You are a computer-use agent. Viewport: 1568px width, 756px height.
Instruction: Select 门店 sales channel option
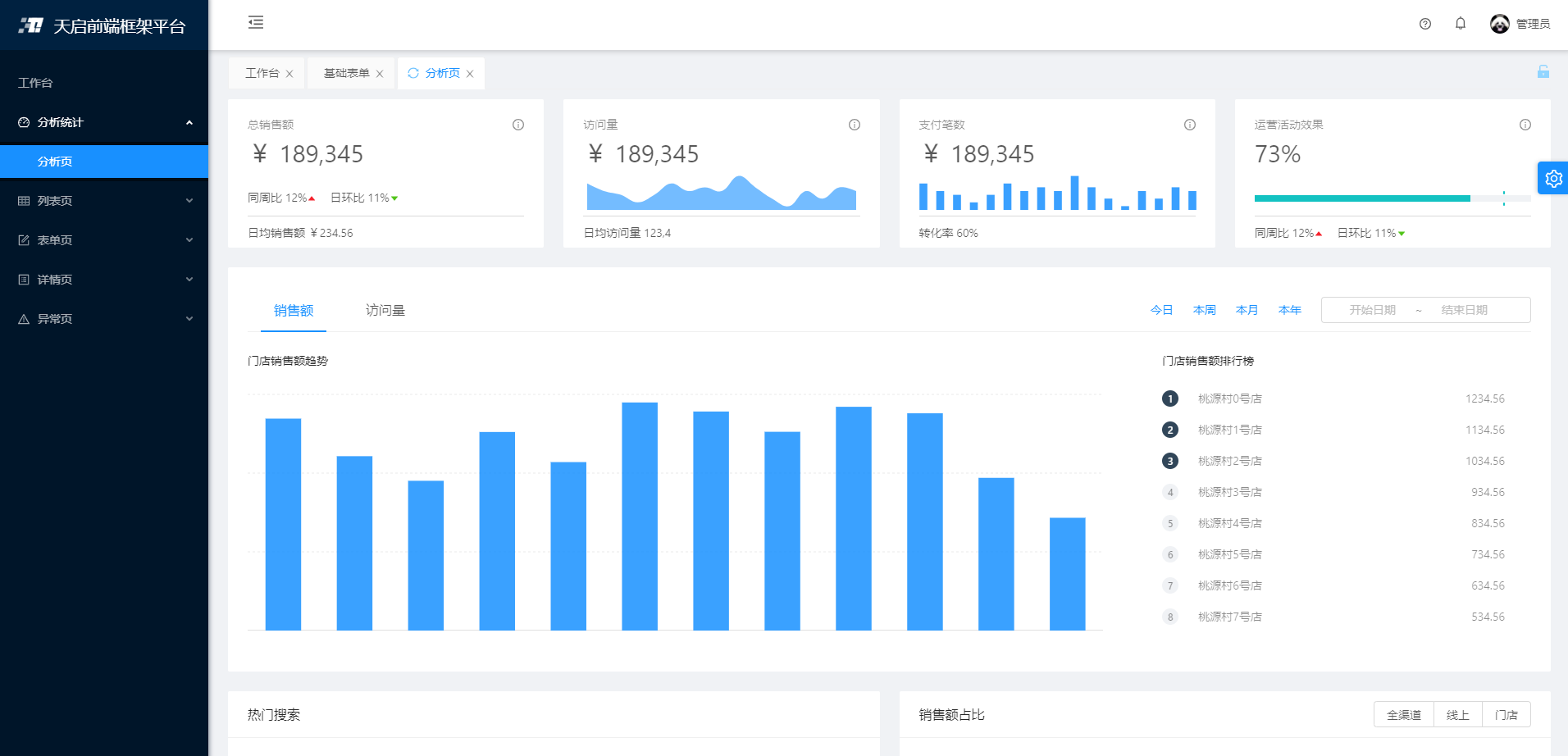pos(1506,715)
